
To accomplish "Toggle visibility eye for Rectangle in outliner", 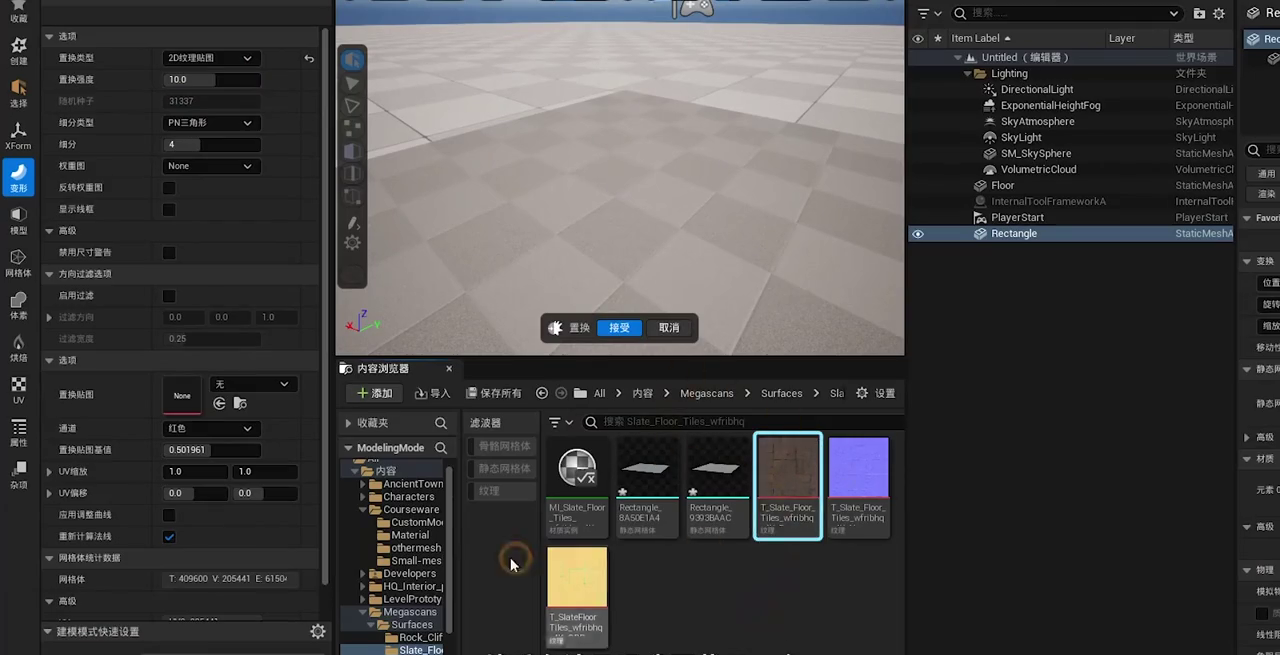I will pos(918,234).
